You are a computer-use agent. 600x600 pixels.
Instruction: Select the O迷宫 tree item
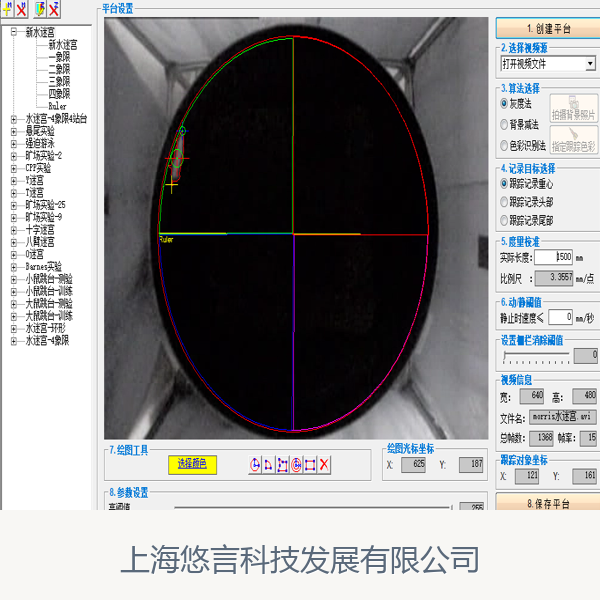pos(34,254)
